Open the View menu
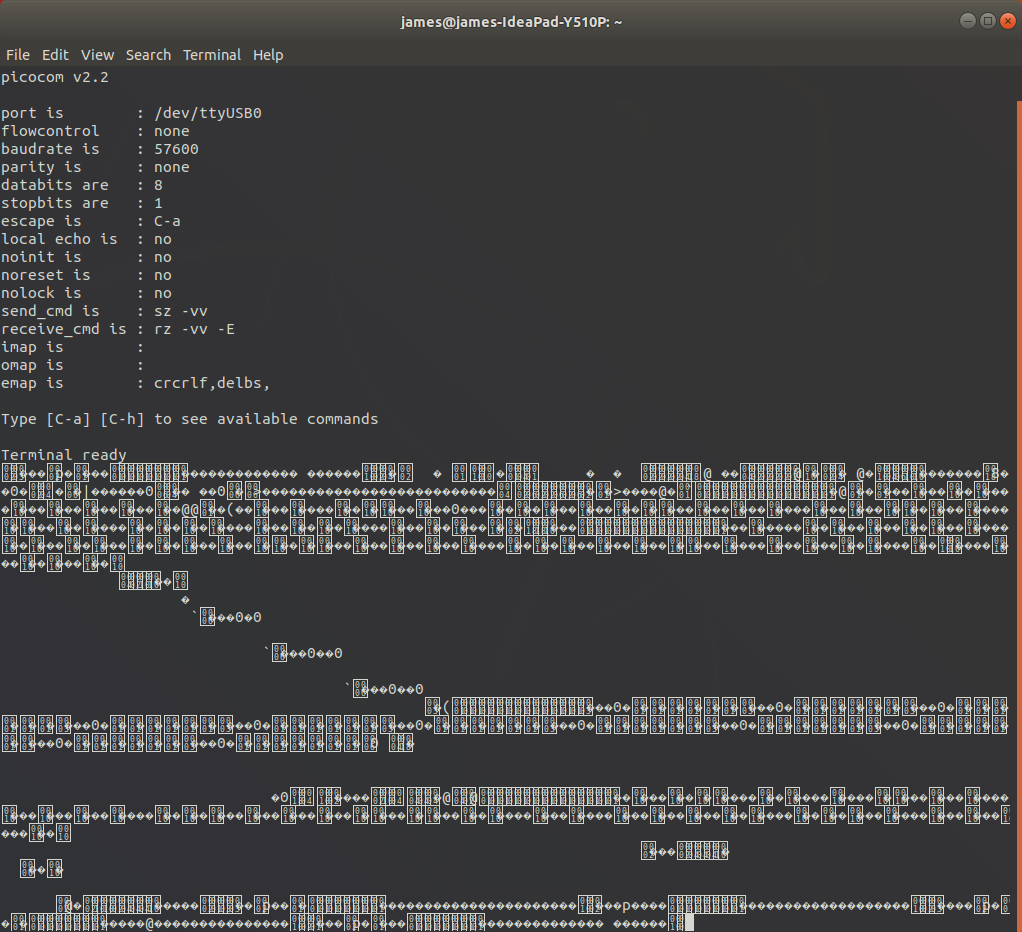Screen dimensions: 1022x932 click(97, 55)
